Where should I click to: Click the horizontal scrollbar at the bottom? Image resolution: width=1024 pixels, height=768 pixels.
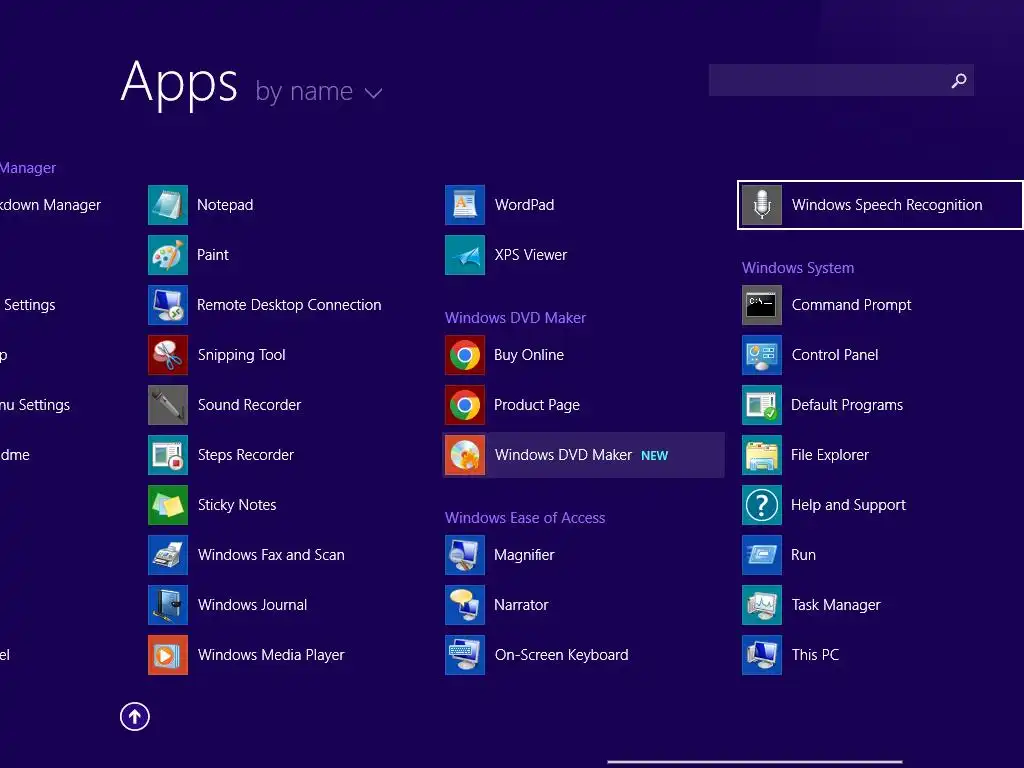coord(755,761)
